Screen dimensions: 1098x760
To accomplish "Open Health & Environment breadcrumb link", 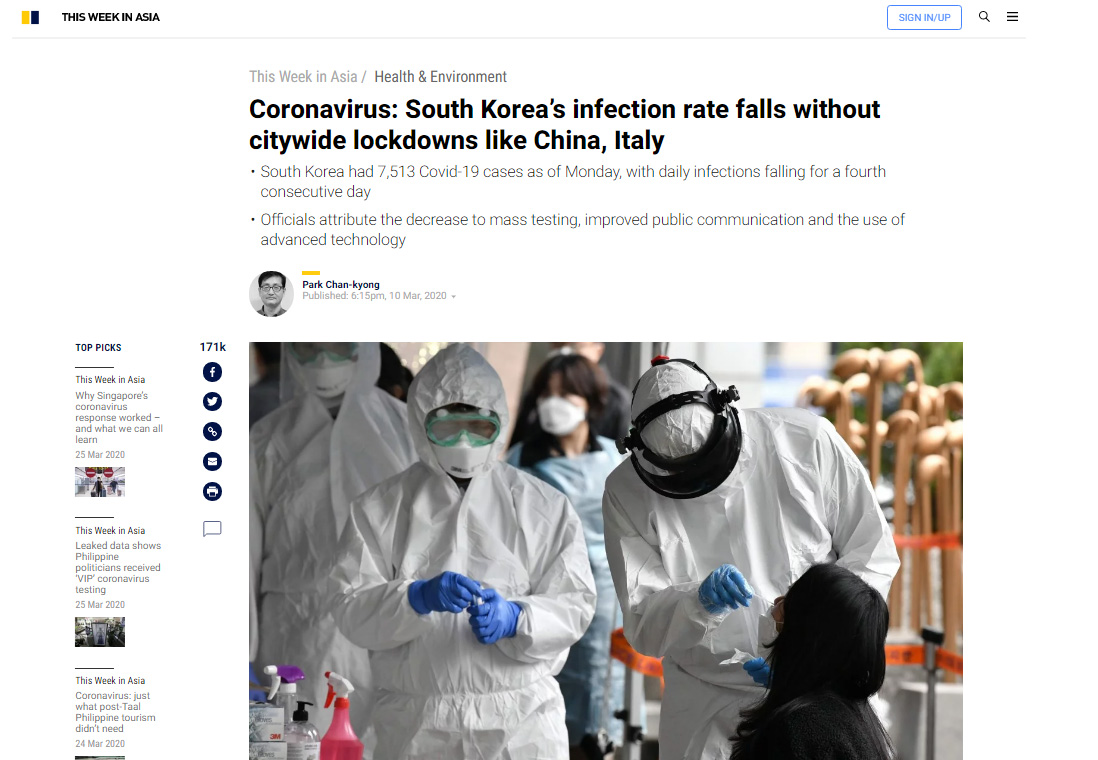I will 440,77.
